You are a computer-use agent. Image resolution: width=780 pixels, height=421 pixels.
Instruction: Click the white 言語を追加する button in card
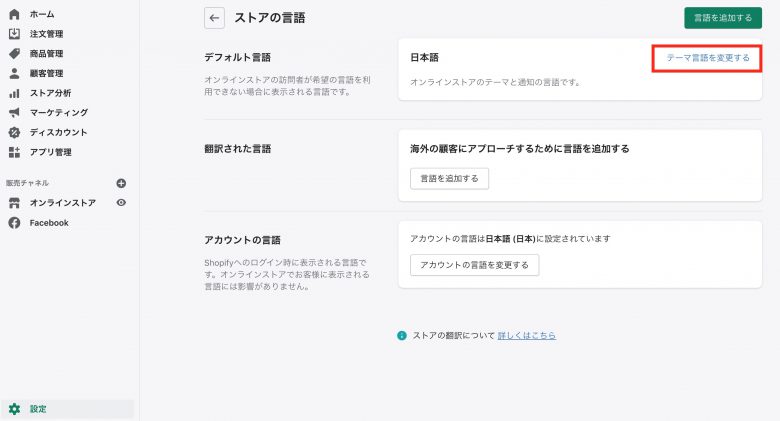(x=449, y=178)
